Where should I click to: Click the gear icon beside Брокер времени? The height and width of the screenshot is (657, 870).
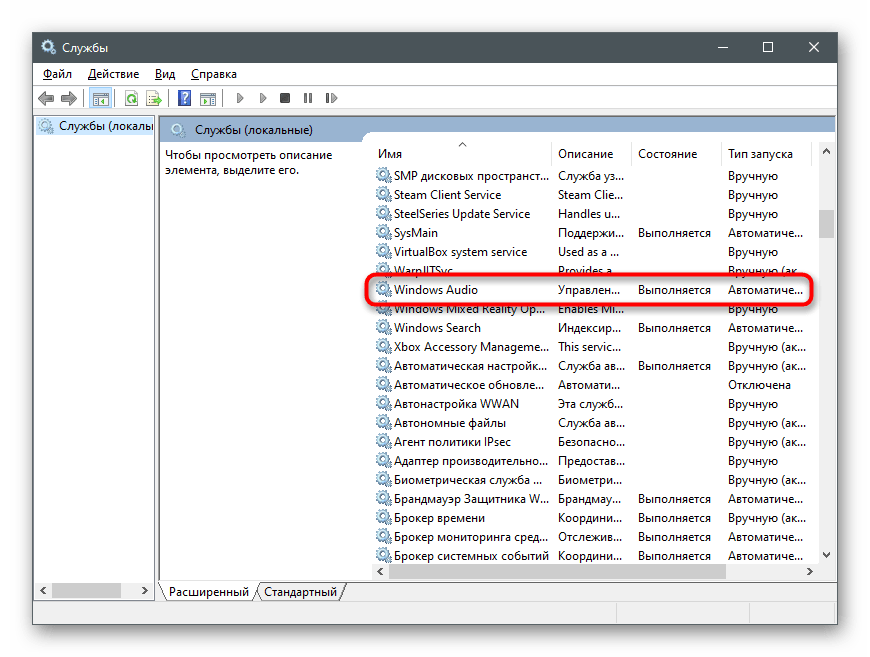(x=383, y=517)
